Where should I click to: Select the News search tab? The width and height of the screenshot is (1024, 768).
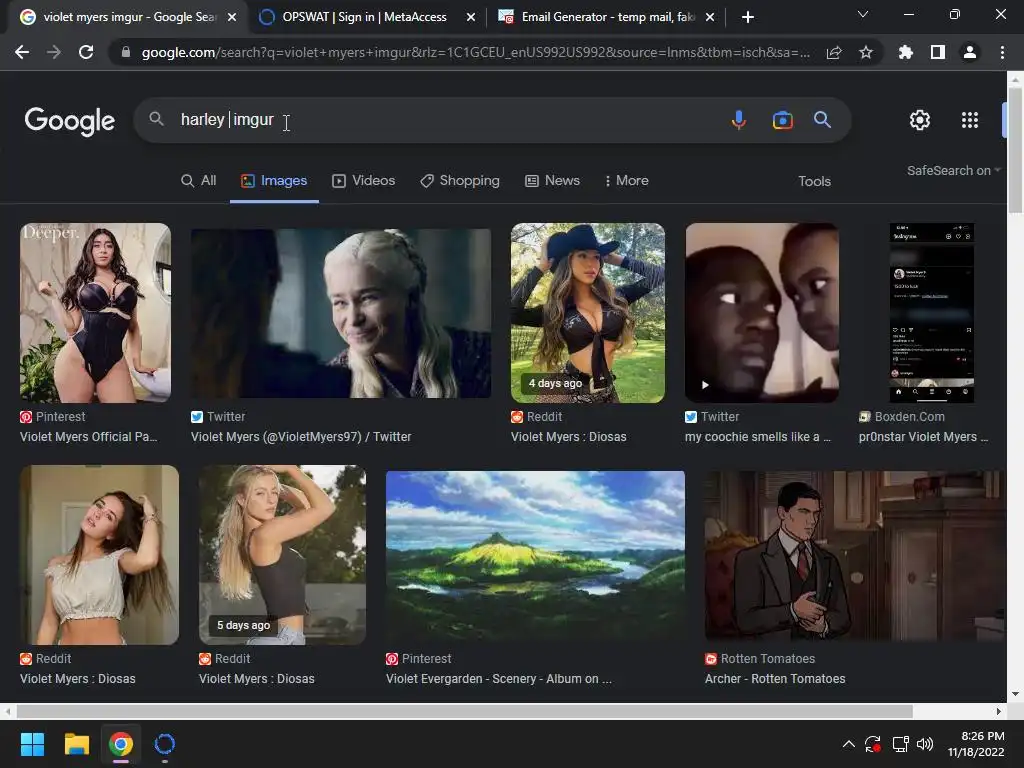552,181
